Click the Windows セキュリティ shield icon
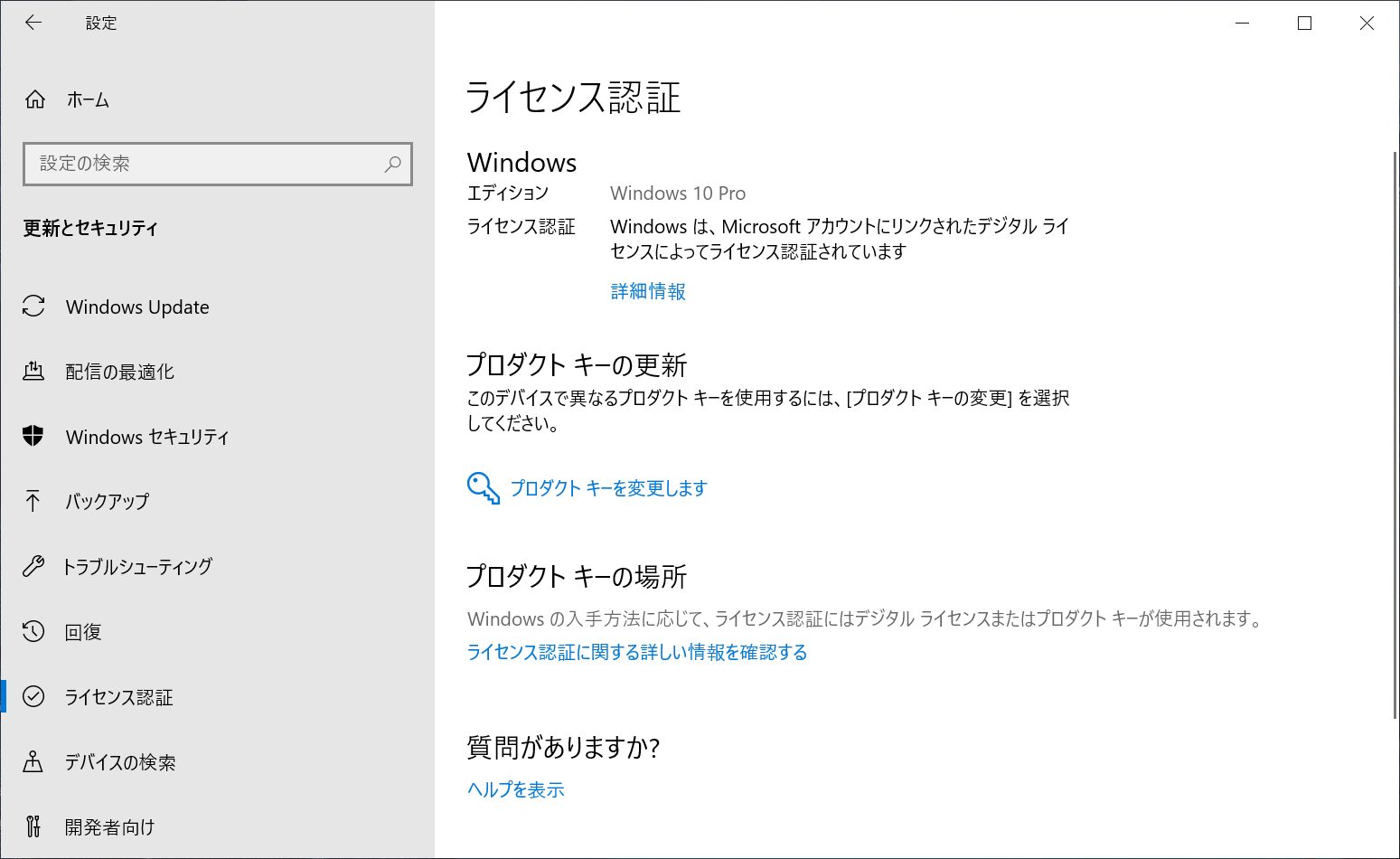 point(33,436)
